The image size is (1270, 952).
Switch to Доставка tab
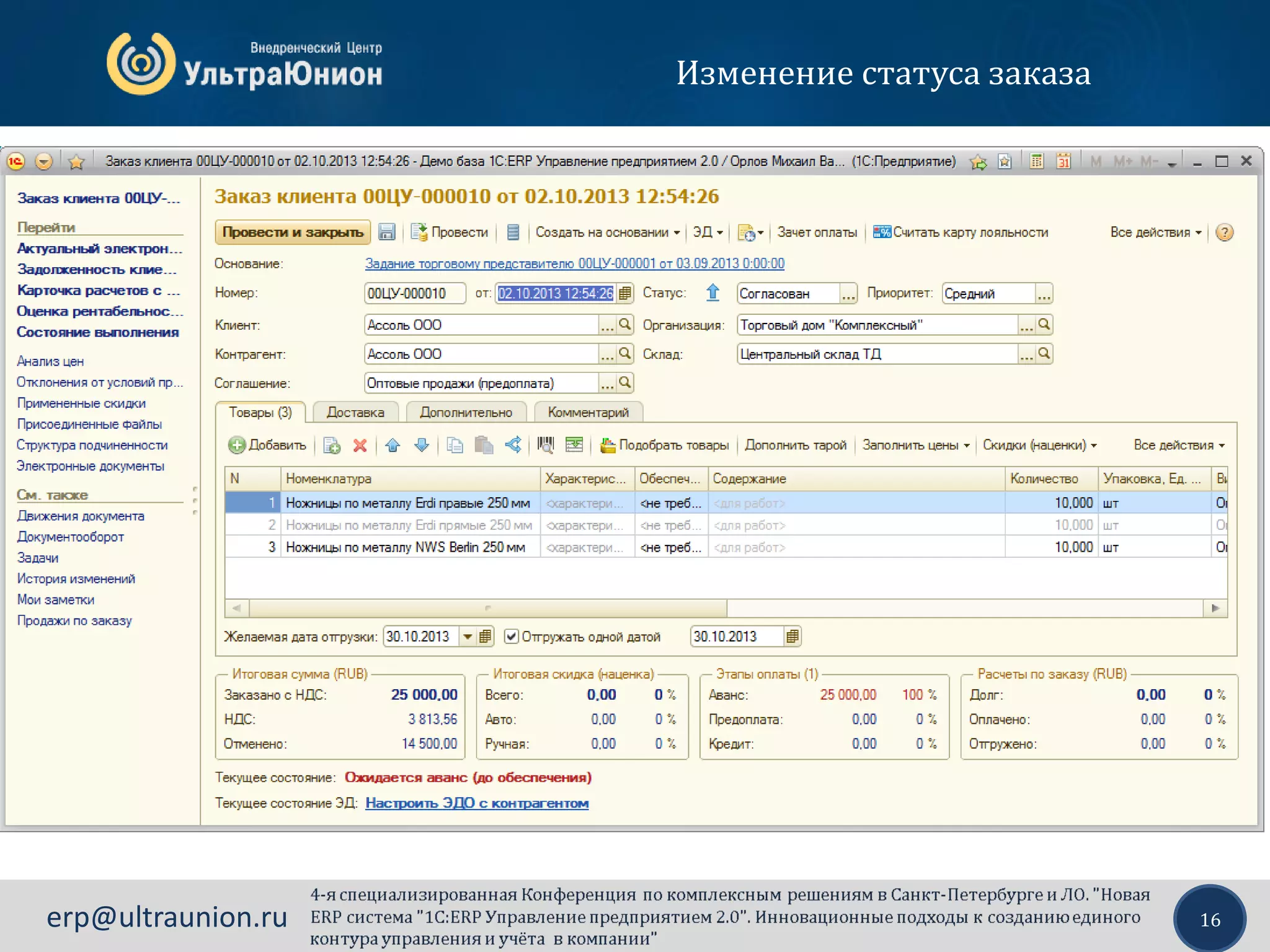(355, 412)
